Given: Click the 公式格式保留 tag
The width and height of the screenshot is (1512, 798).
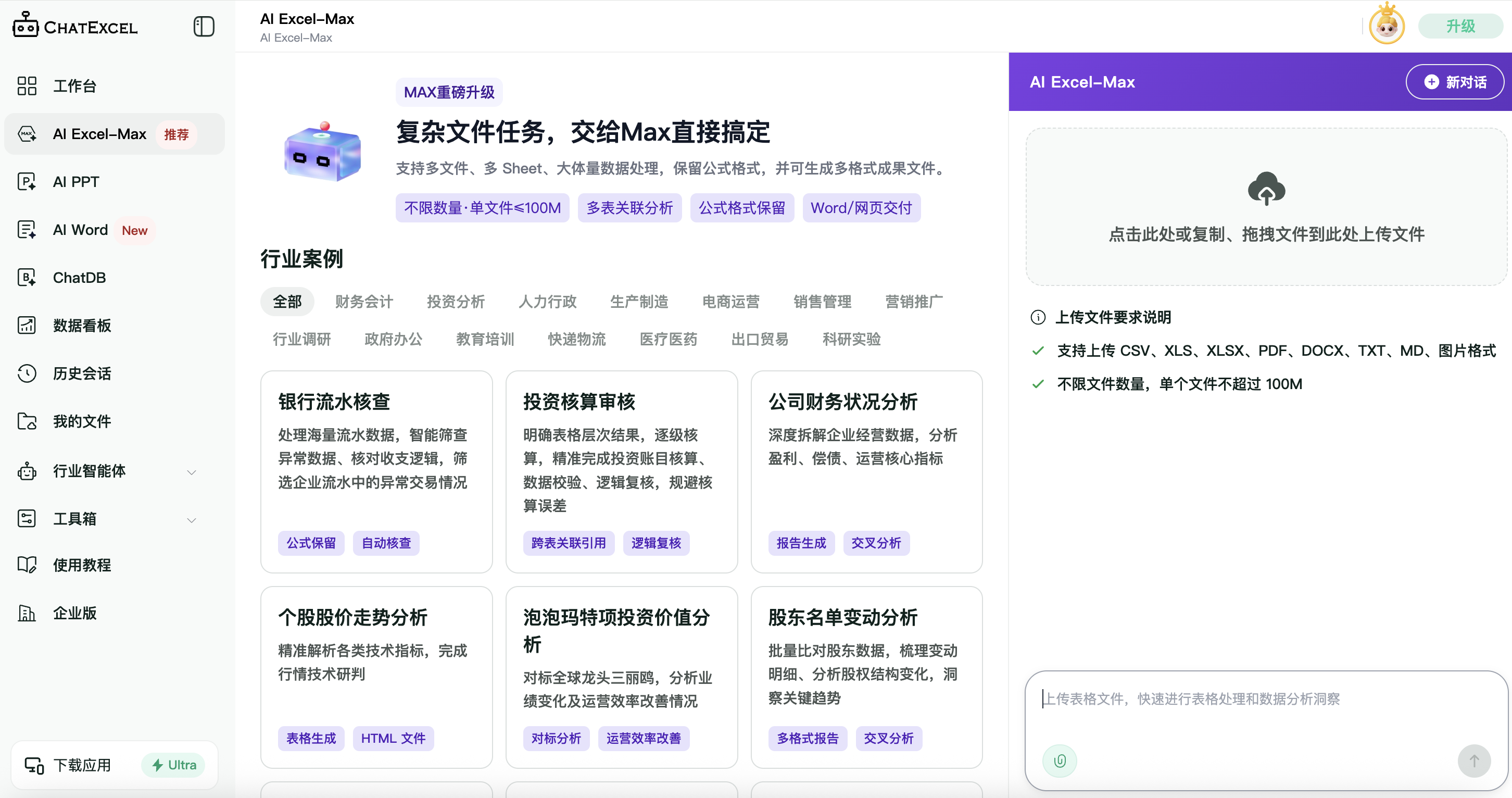Looking at the screenshot, I should [742, 208].
